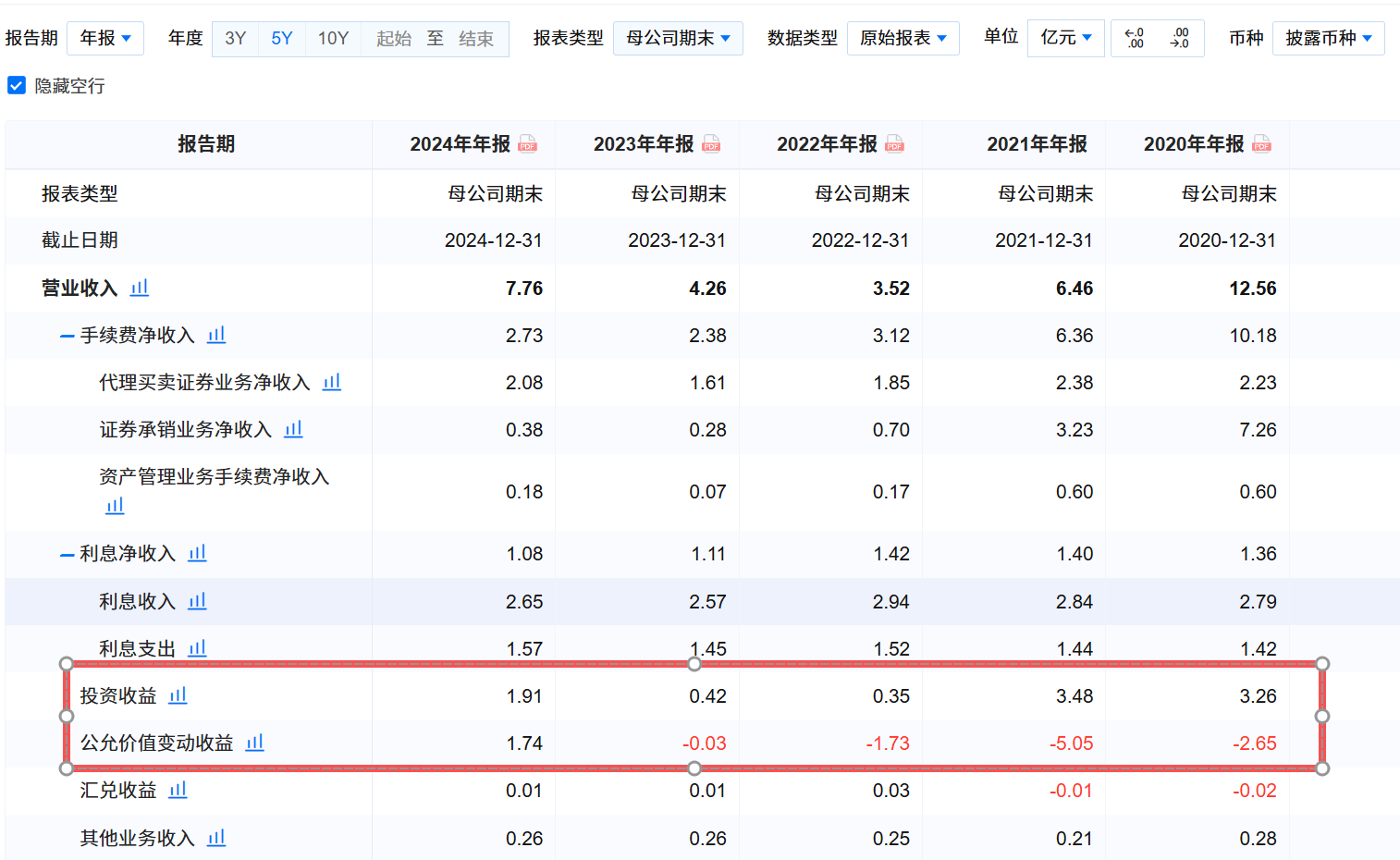Download the 2020年年报 PDF

click(x=1260, y=143)
